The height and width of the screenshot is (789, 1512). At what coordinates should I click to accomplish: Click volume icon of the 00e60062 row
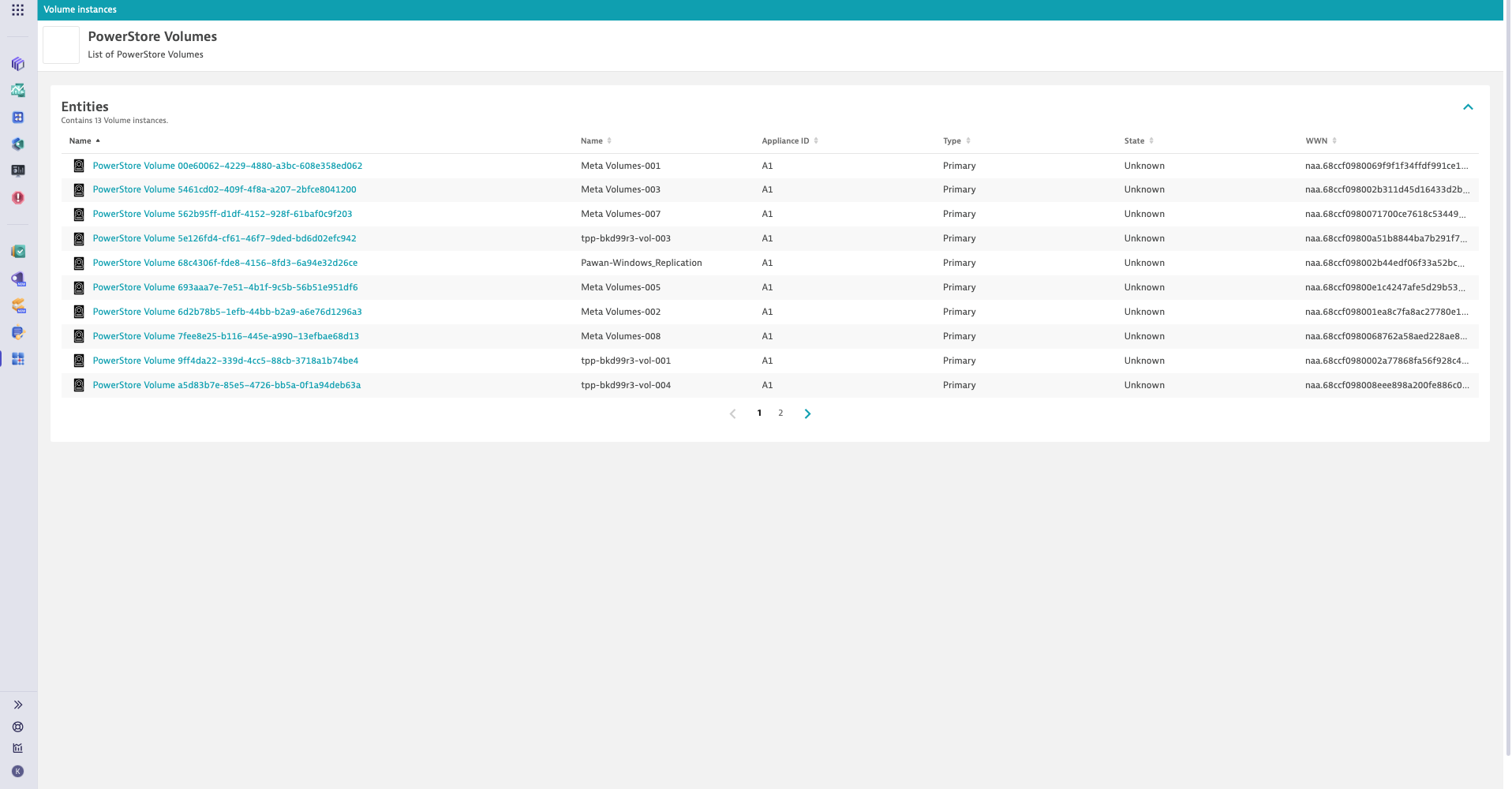[79, 166]
